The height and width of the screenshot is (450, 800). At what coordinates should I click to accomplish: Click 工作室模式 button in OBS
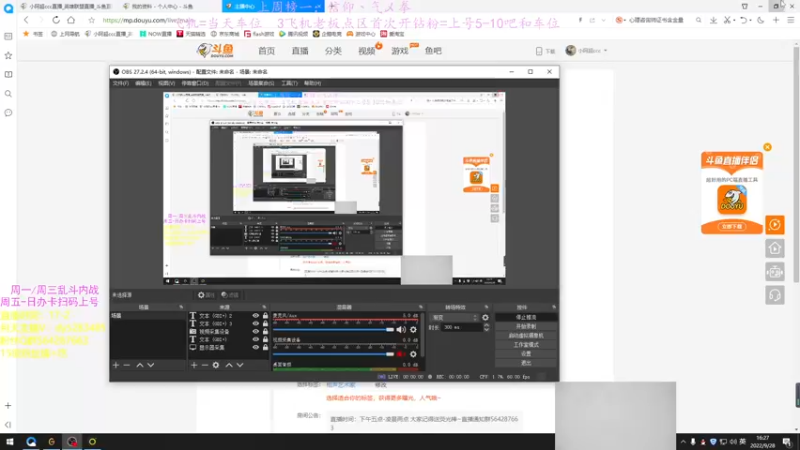coord(526,345)
